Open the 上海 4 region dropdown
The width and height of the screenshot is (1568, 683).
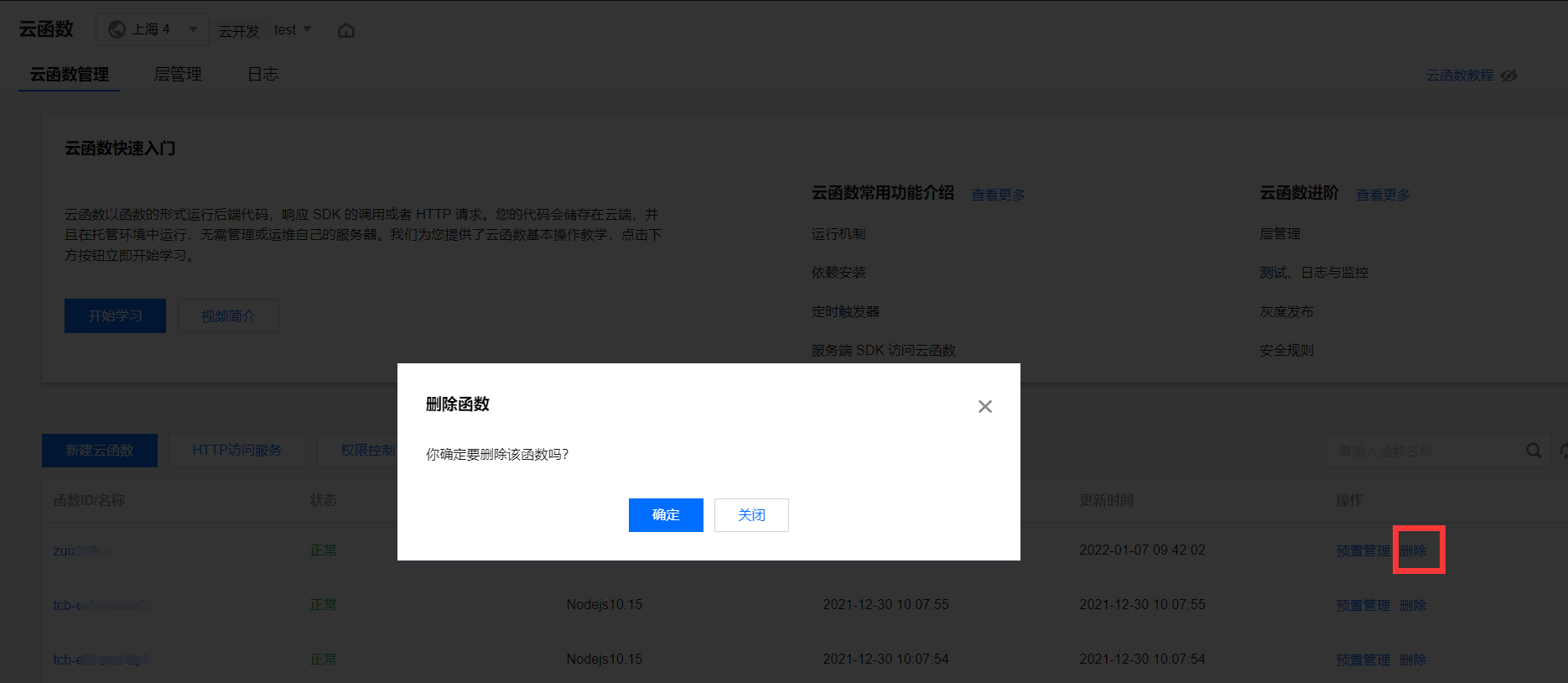[152, 29]
